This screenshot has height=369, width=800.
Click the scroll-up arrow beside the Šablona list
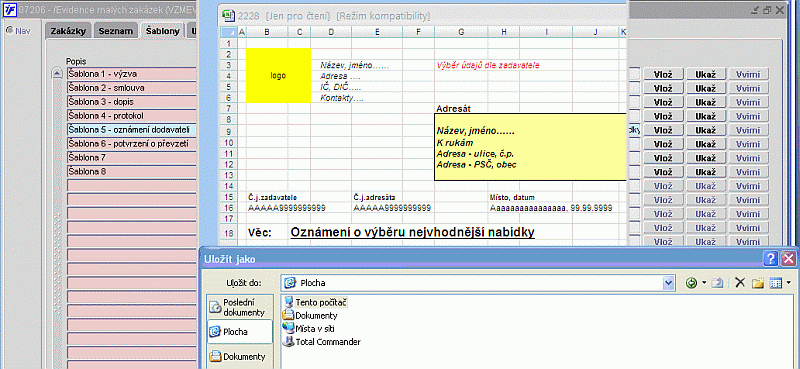(58, 74)
